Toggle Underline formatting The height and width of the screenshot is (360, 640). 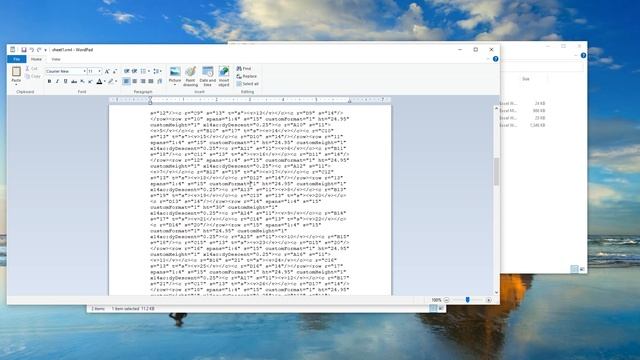pyautogui.click(x=65, y=81)
